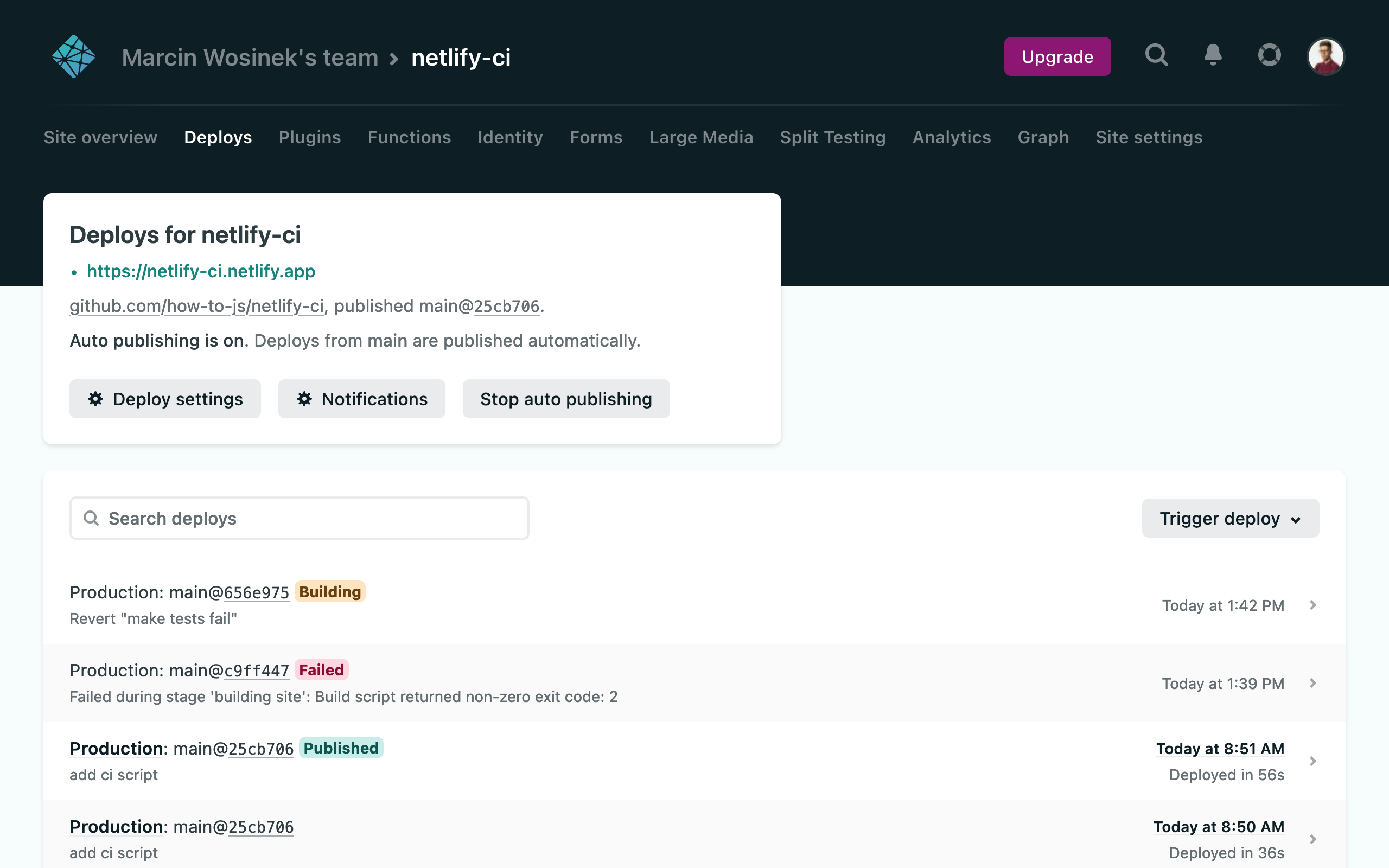
Task: Open the user avatar menu
Action: 1326,56
